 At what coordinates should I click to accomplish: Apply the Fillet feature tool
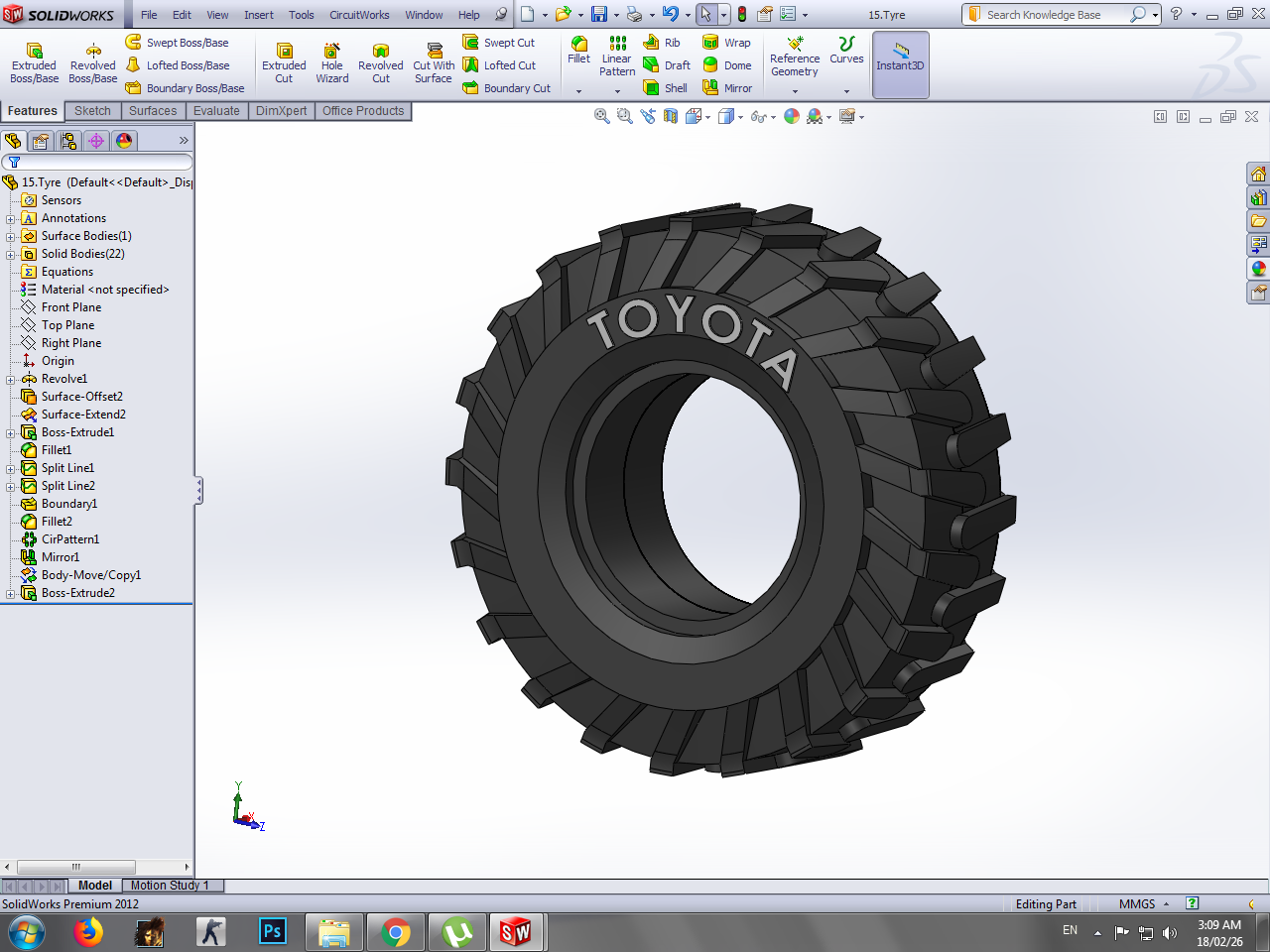pyautogui.click(x=578, y=51)
